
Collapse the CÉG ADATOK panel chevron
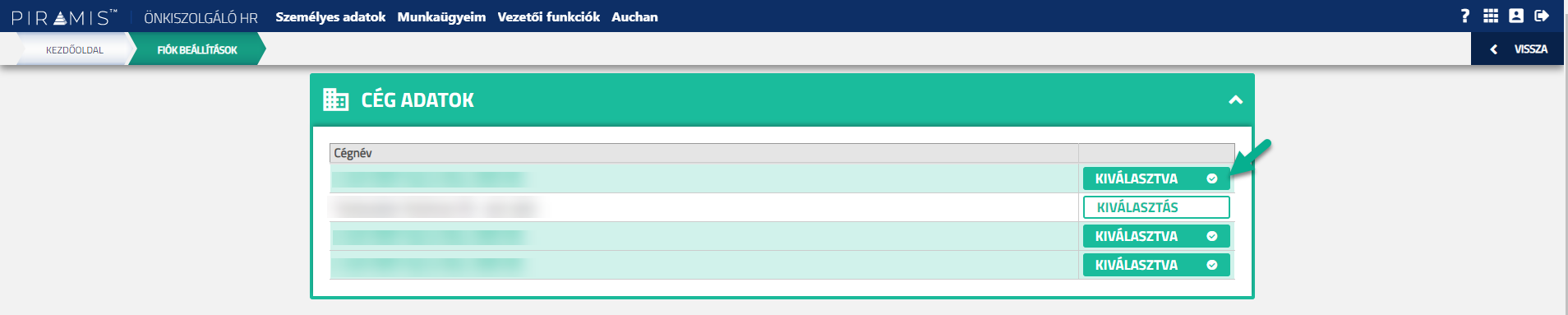(x=1235, y=100)
